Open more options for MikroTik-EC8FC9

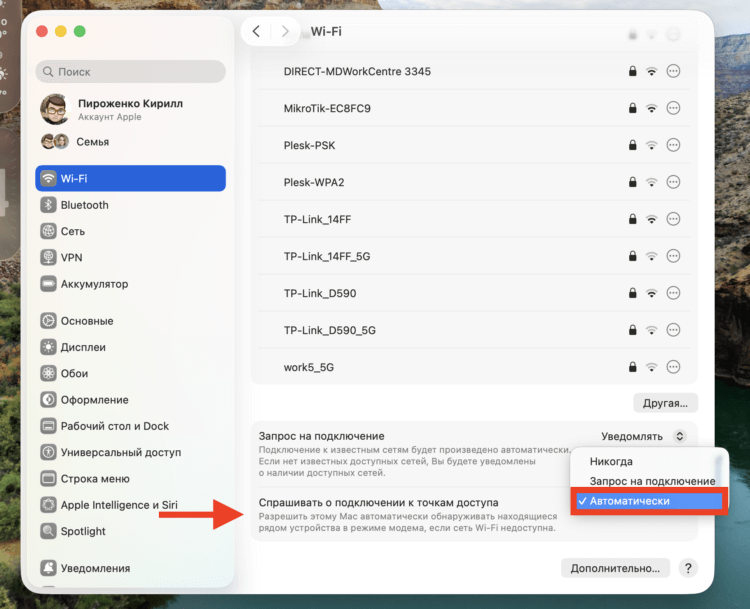(x=673, y=108)
